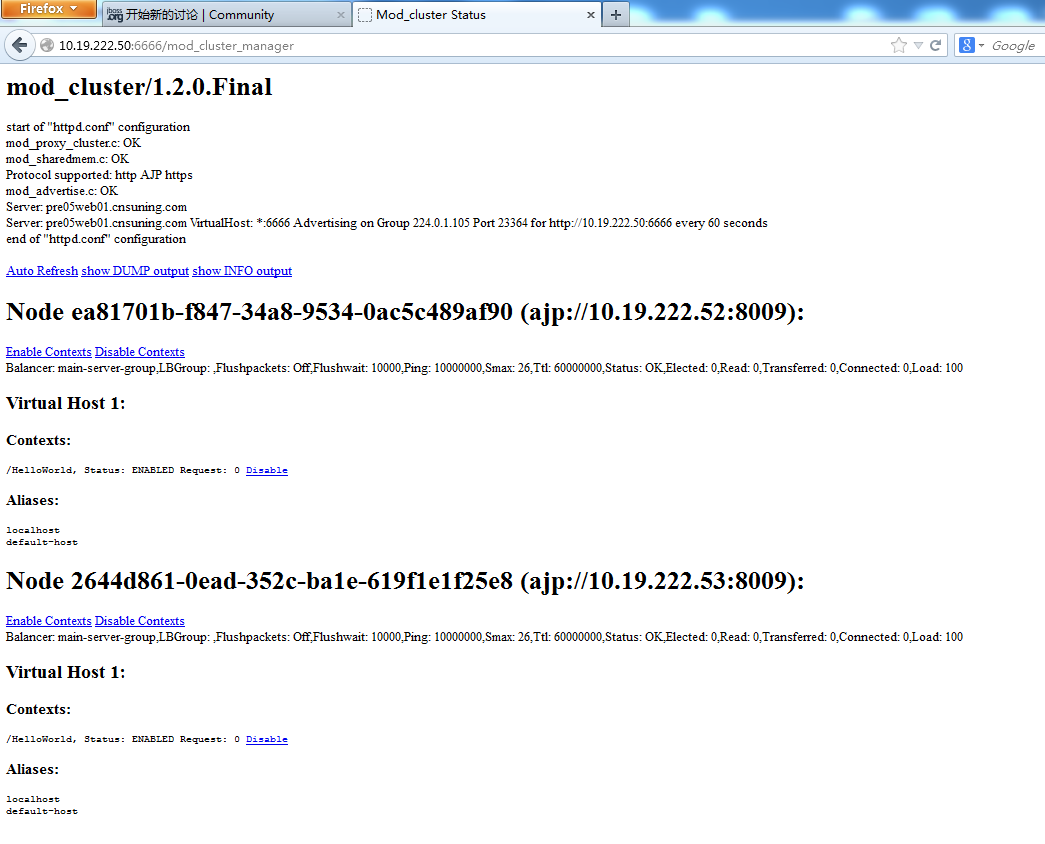
Task: Click 'default-host' alias under node 10.19.222.53
Action: pos(42,811)
